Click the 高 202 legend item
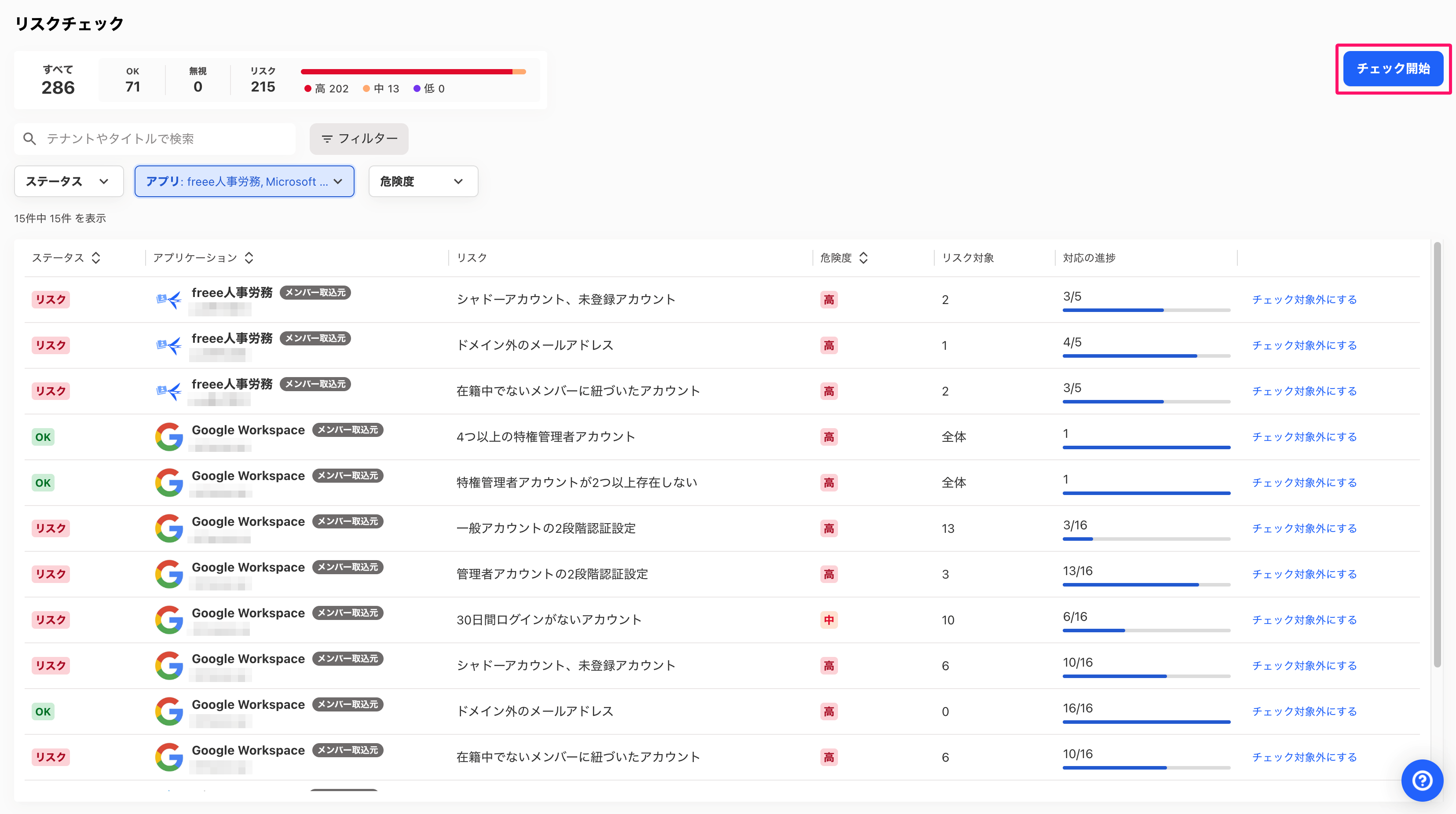This screenshot has width=1456, height=814. pos(326,89)
